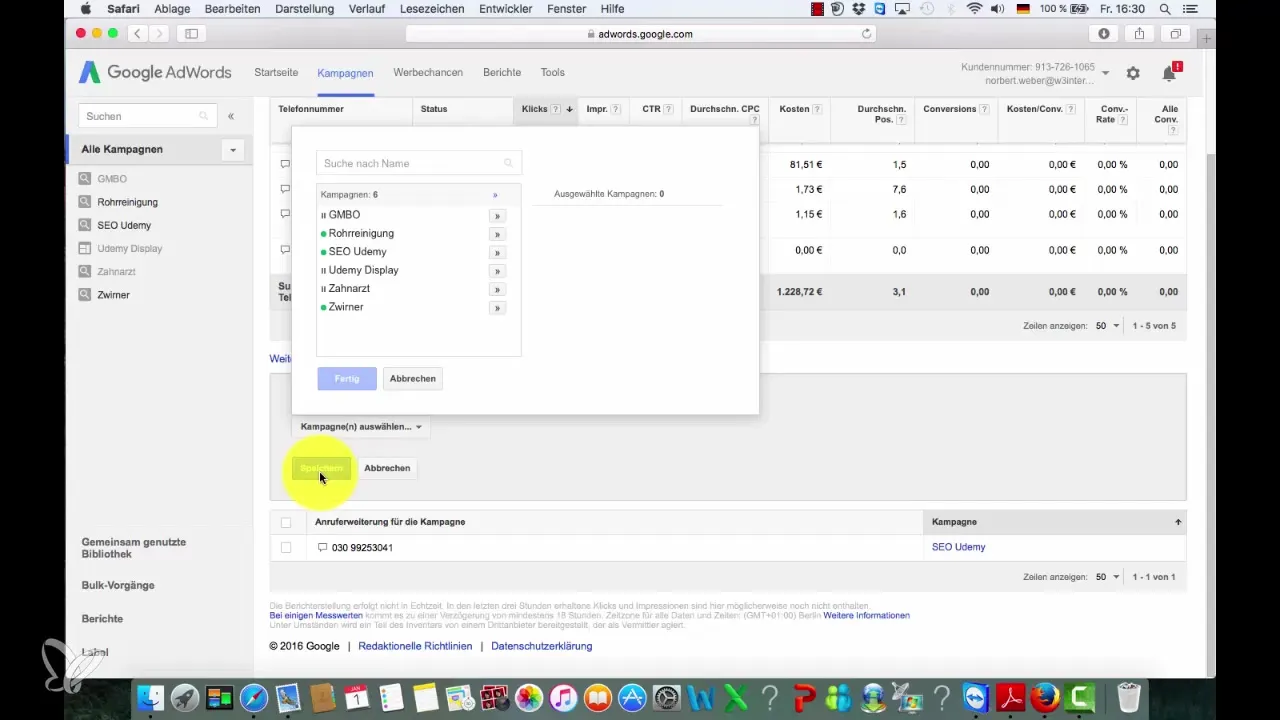
Task: Click the Safari address bar
Action: pyautogui.click(x=640, y=33)
